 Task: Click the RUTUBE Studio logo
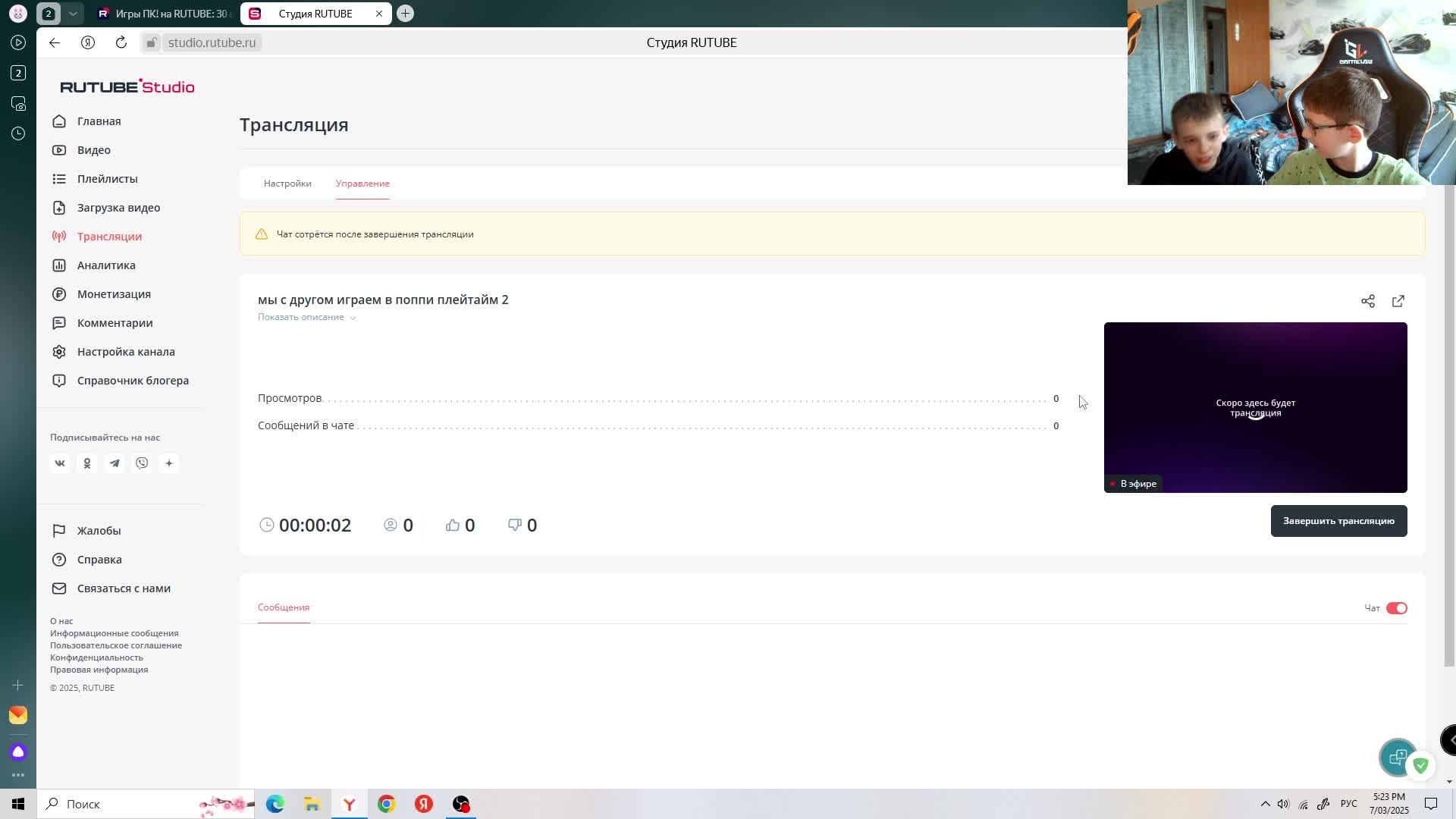click(x=127, y=86)
